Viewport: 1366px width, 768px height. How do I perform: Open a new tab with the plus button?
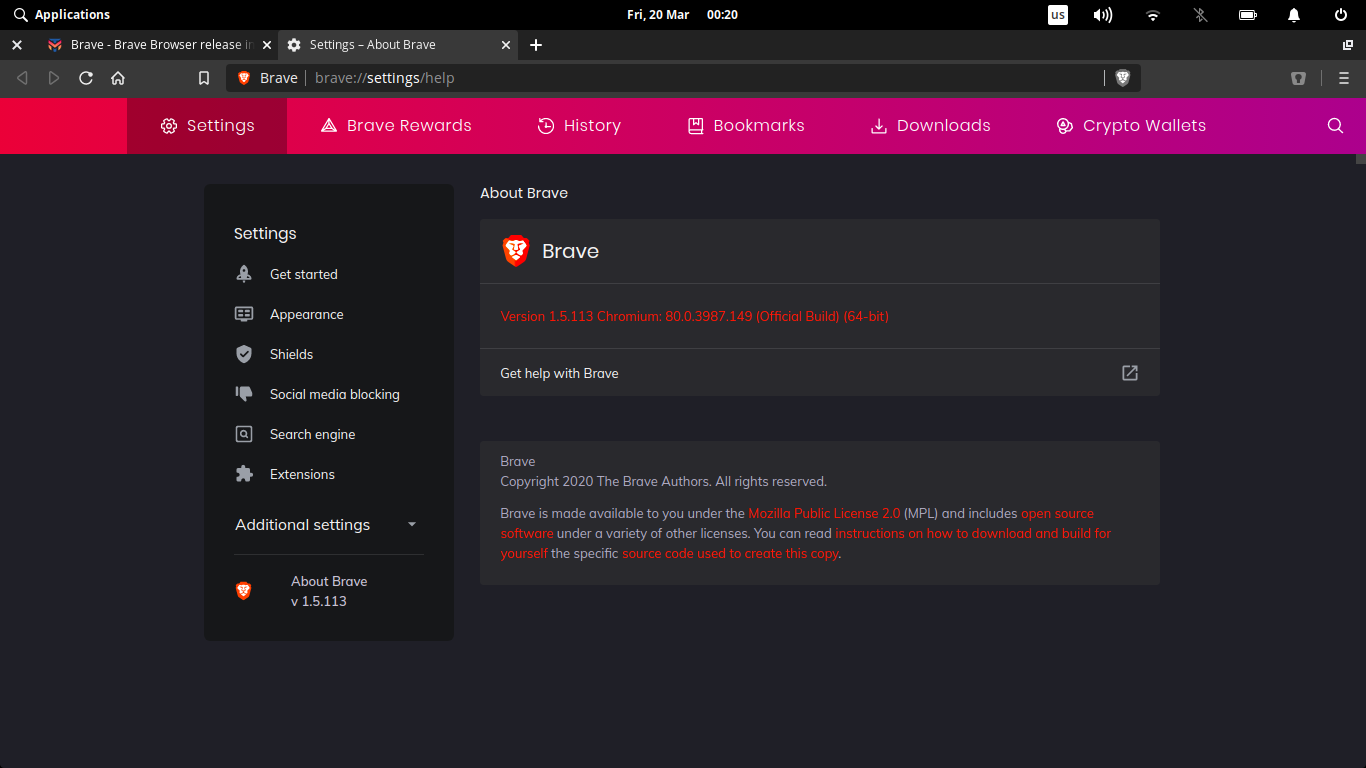click(536, 45)
